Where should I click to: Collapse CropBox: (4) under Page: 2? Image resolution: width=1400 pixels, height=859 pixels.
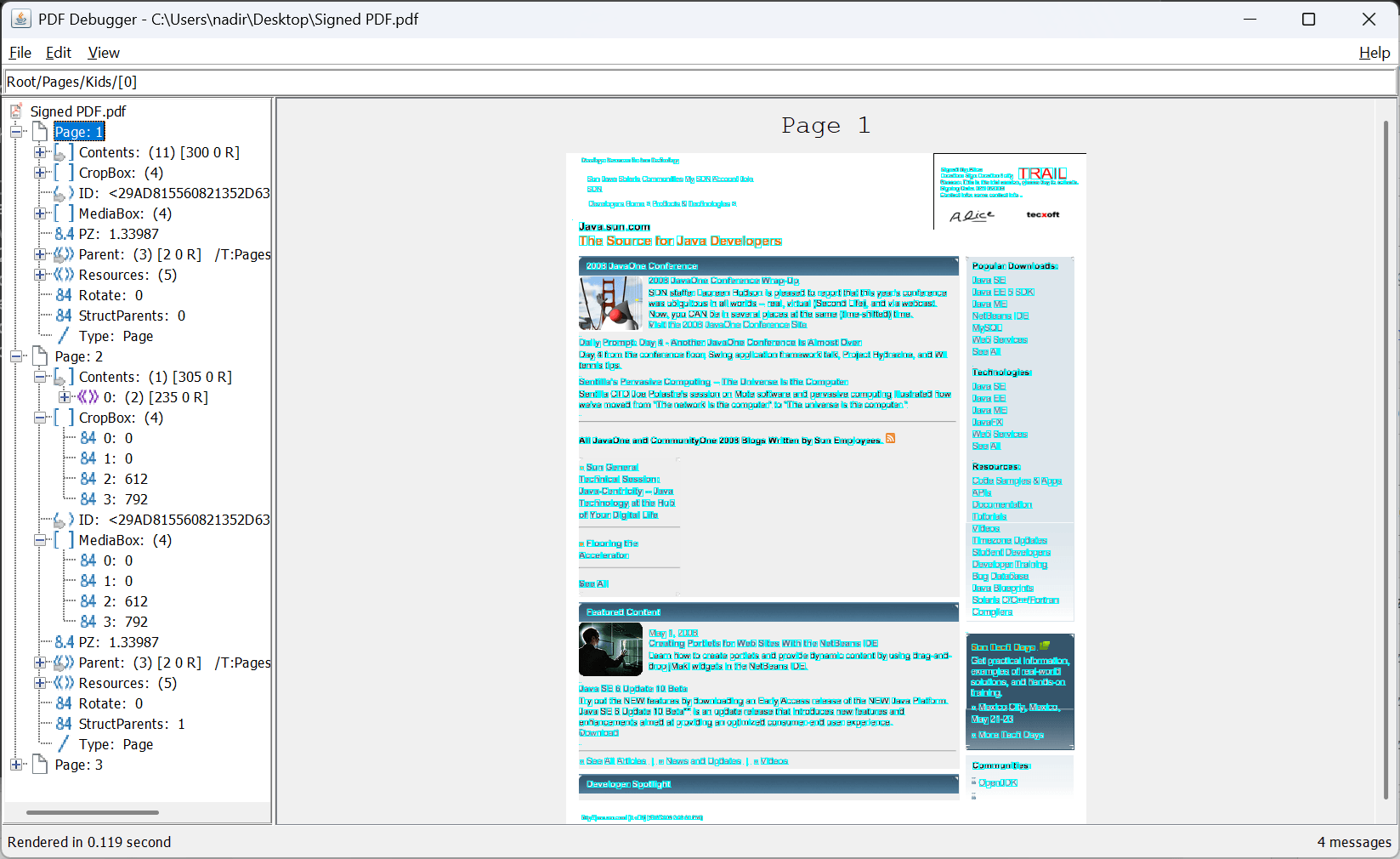[x=40, y=418]
